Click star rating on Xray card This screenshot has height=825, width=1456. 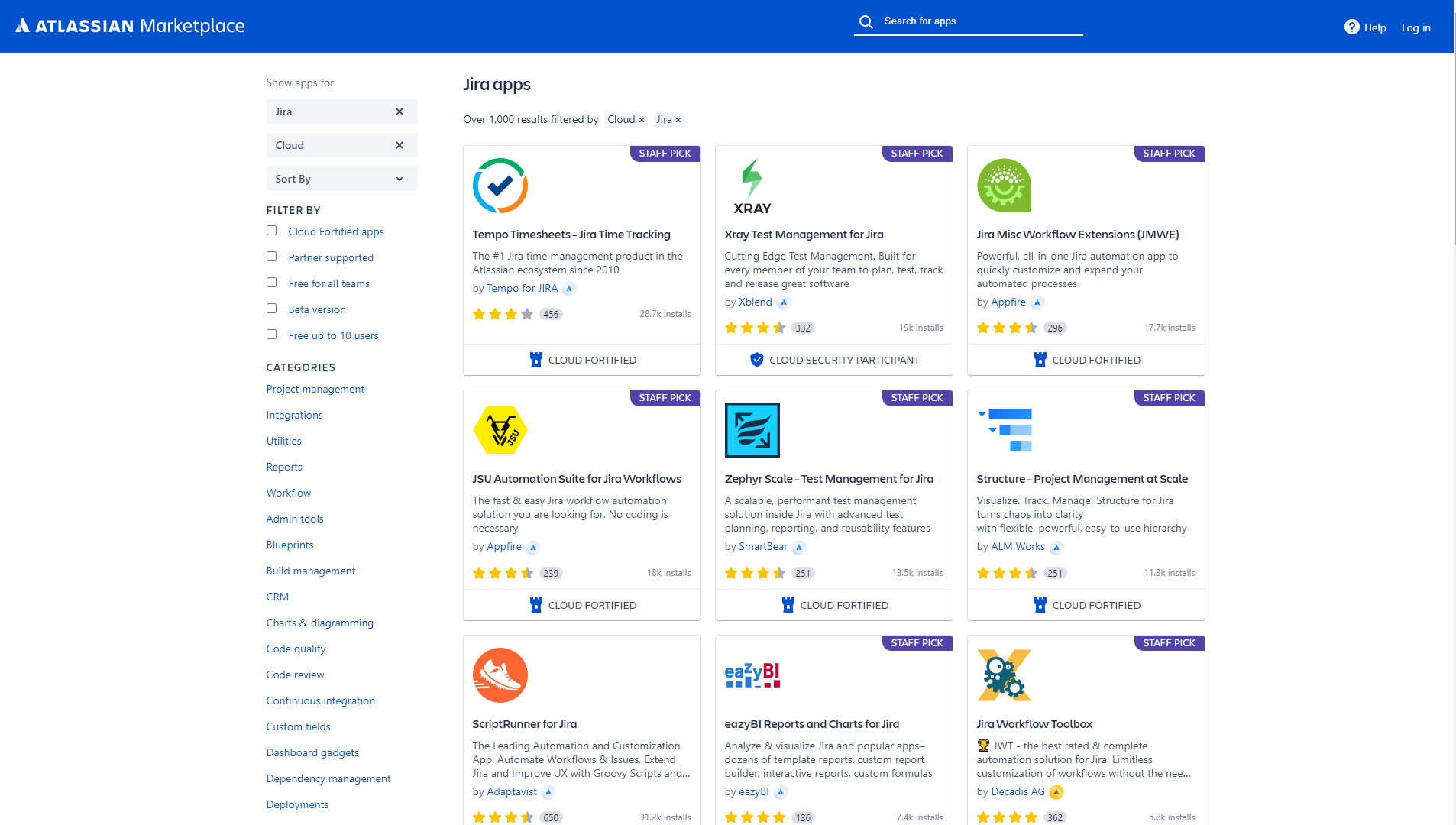[x=755, y=328]
